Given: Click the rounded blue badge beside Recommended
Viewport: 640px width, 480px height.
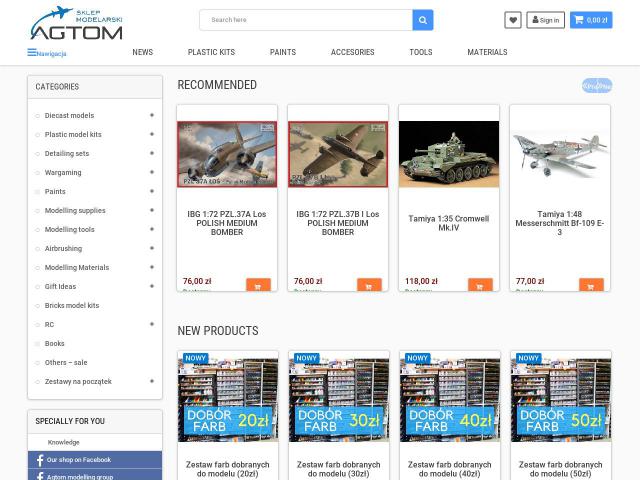Looking at the screenshot, I should coord(597,86).
